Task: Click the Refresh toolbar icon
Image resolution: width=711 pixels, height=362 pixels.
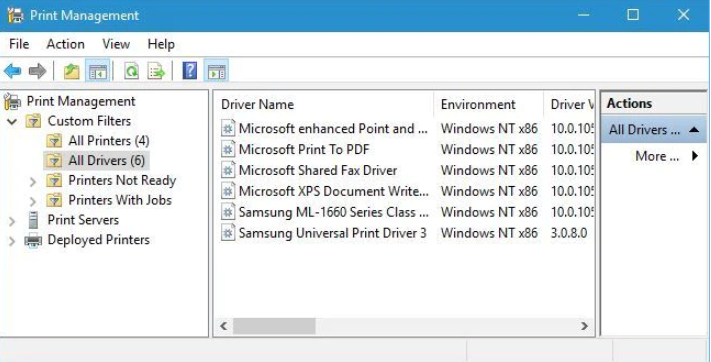Action: pos(131,71)
